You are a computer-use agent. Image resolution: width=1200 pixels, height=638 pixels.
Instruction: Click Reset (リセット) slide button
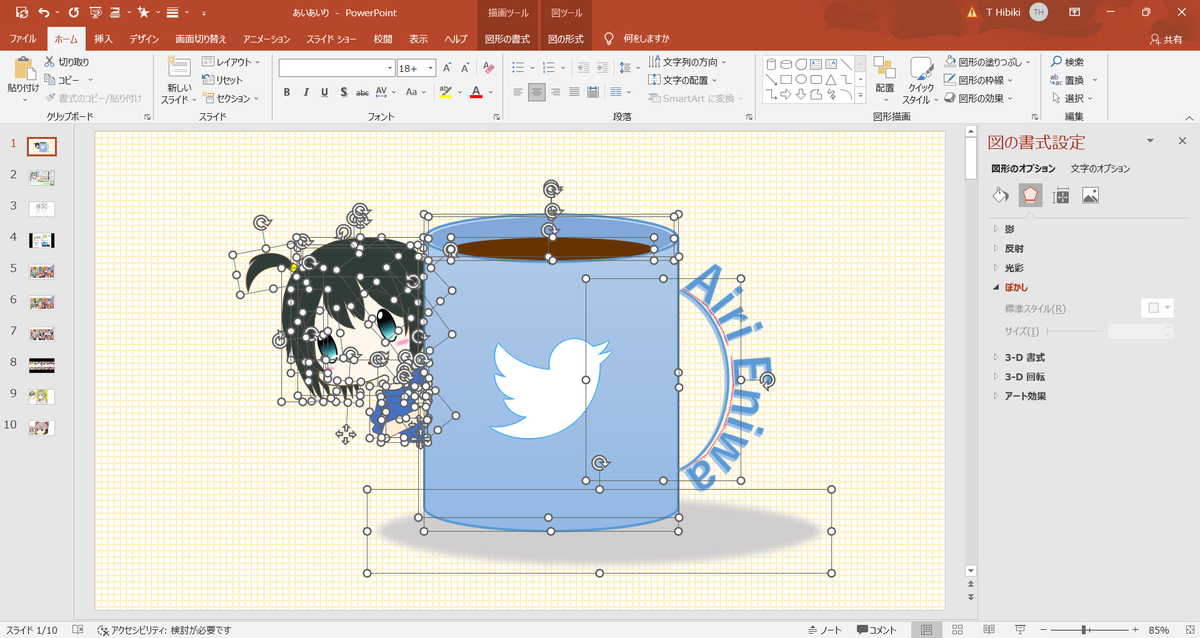224,80
